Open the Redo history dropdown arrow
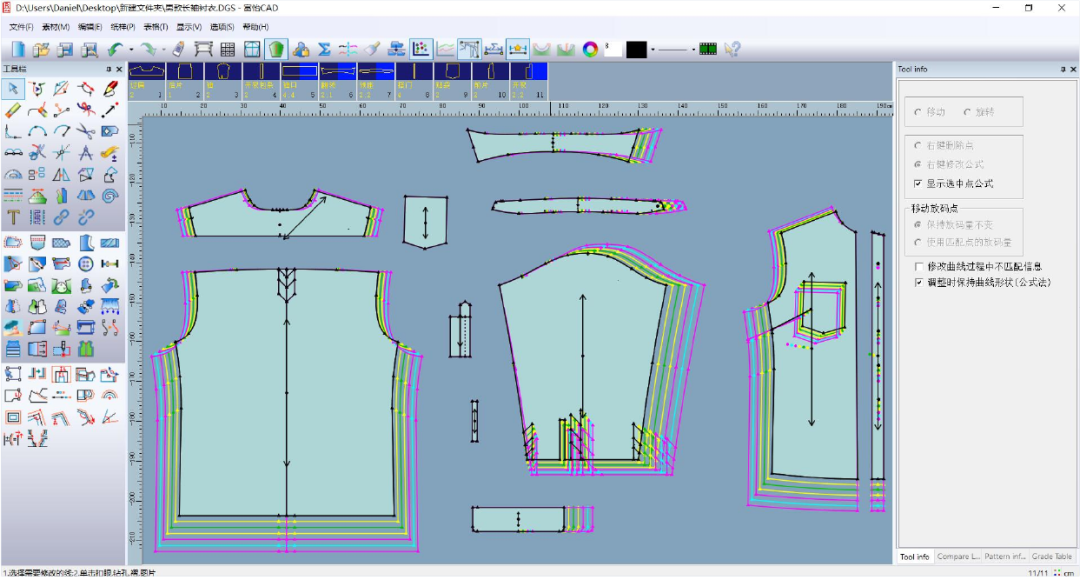The height and width of the screenshot is (580, 1080). 163,50
